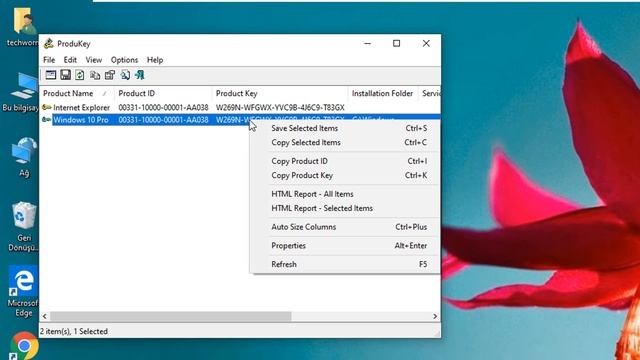Viewport: 640px width, 360px height.
Task: Click the Product ID in Internet Explorer row
Action: (x=163, y=108)
